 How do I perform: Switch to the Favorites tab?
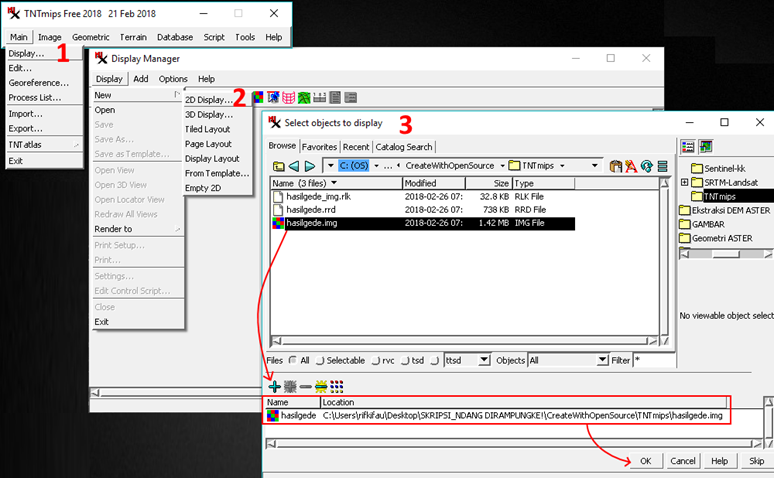319,147
